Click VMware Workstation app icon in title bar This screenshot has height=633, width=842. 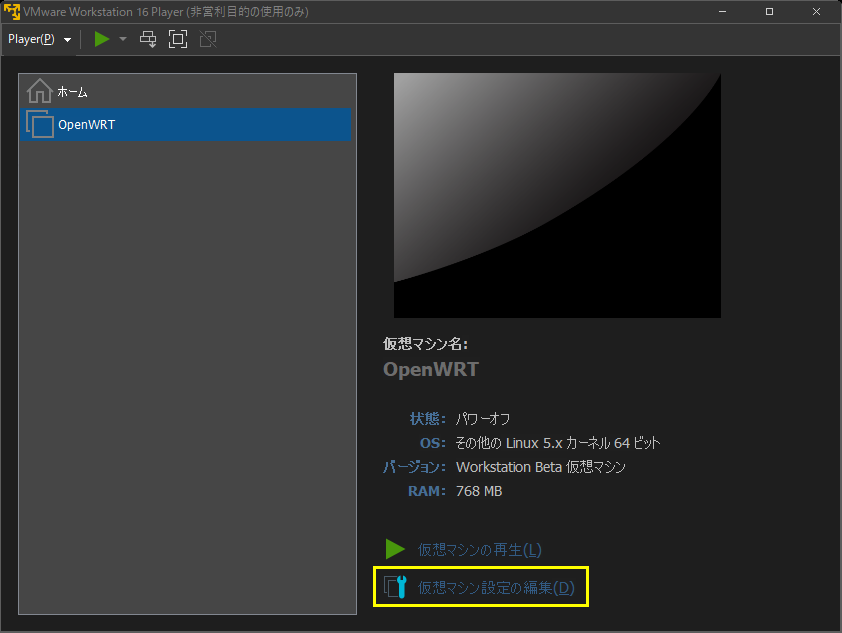coord(12,11)
